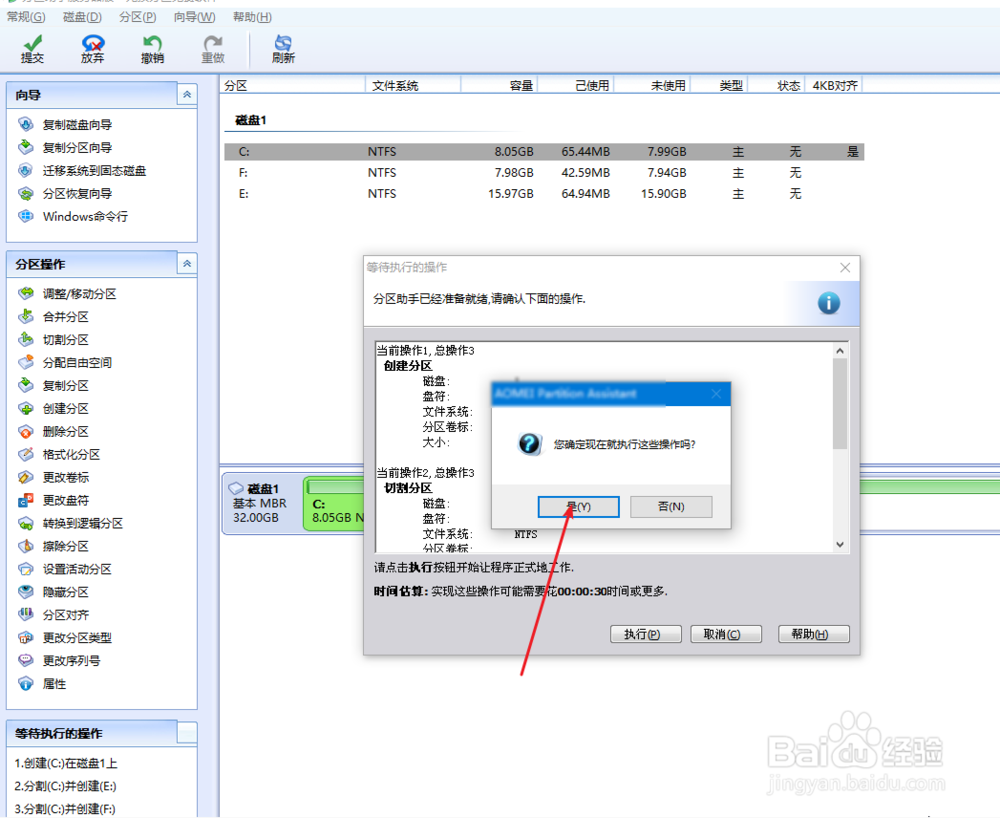Screen dimensions: 1000x818
Task: Close the 等待执行的操作 dialog
Action: point(845,268)
